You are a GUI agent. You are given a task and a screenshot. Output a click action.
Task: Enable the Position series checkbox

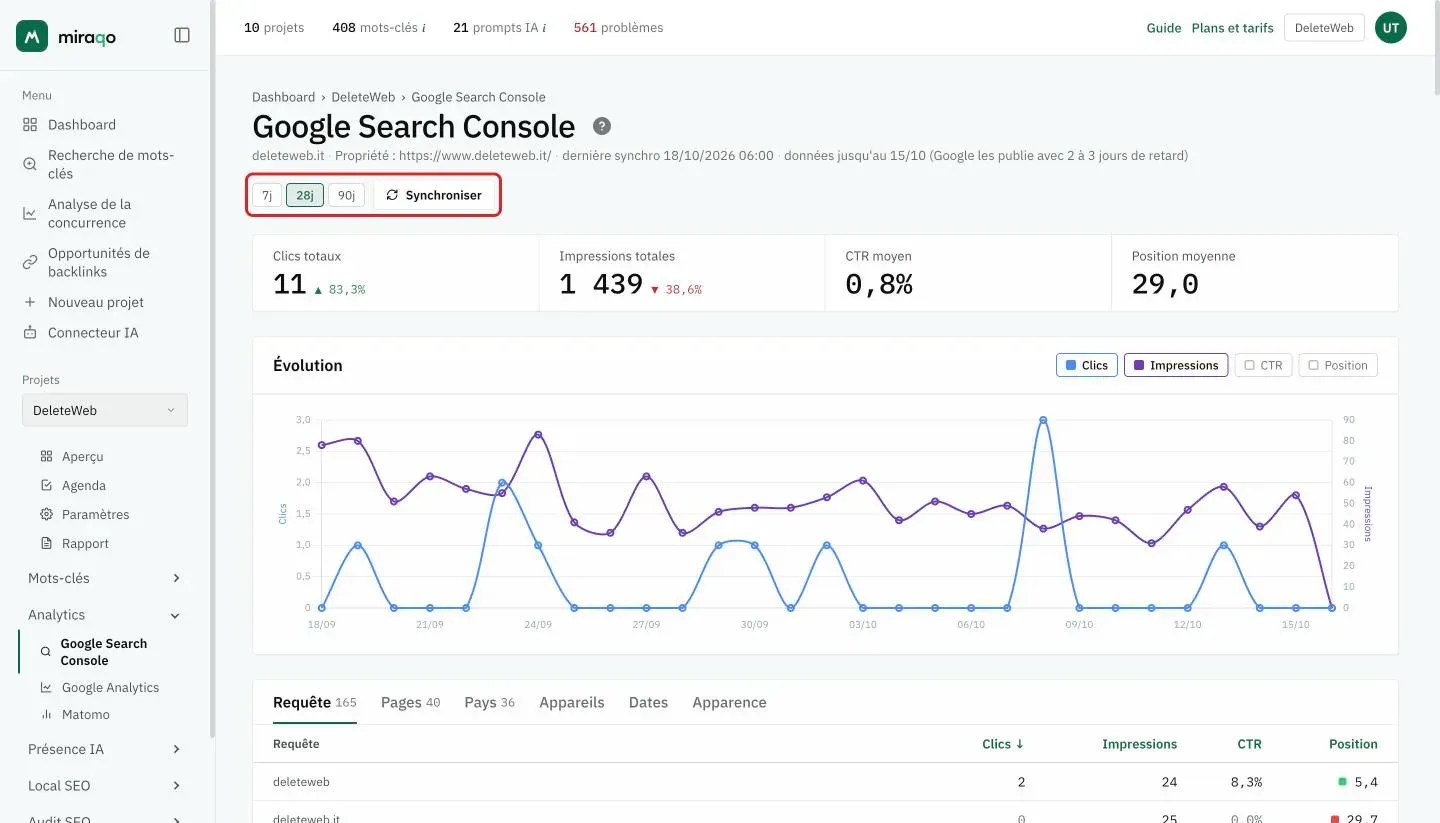coord(1338,365)
